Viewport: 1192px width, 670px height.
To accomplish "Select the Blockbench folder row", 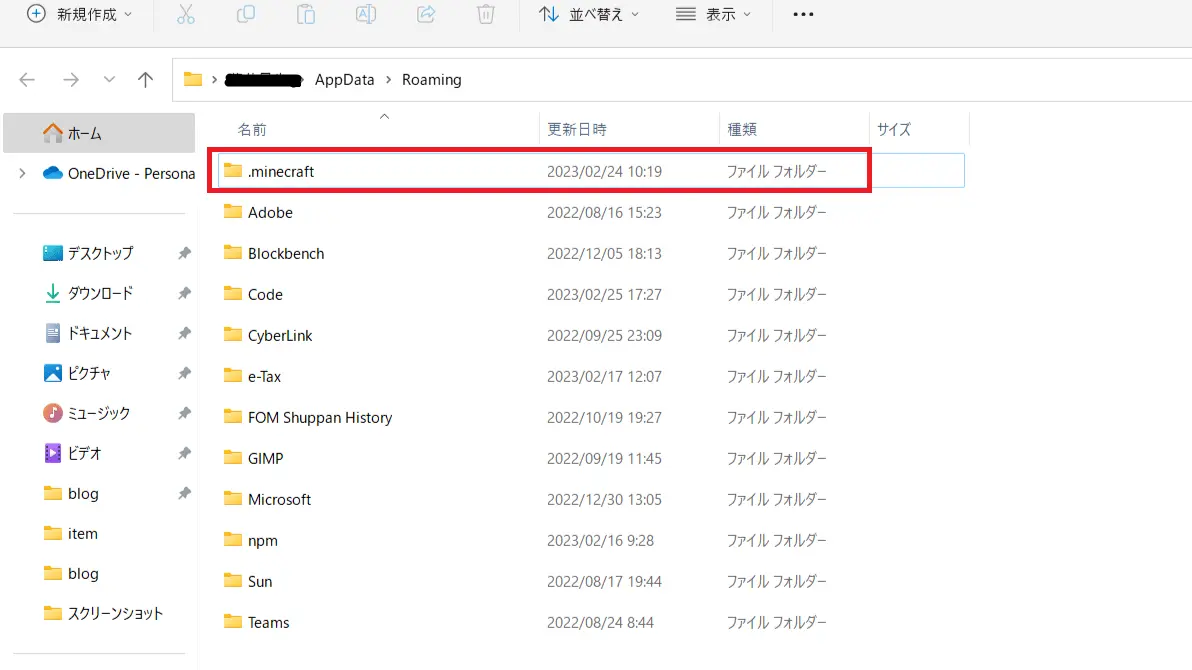I will pos(286,253).
